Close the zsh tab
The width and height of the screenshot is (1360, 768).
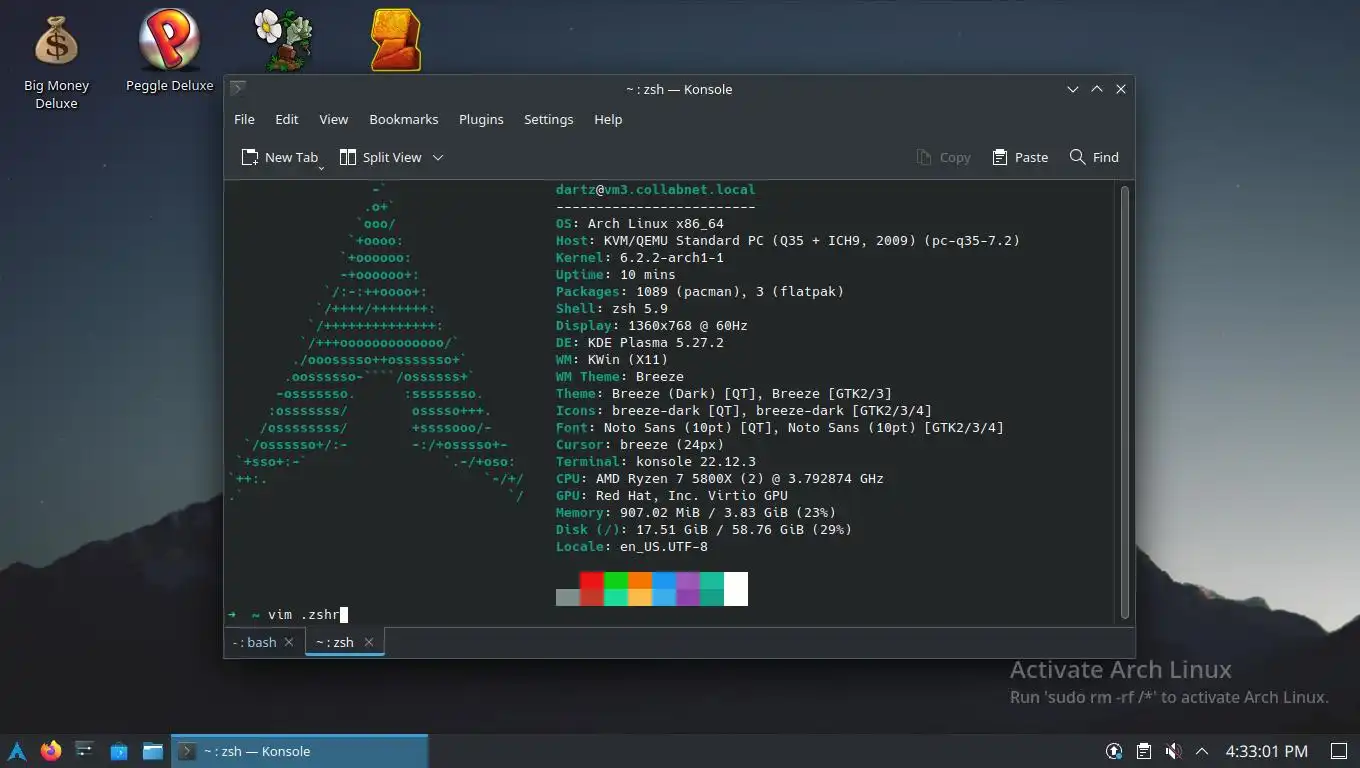coord(368,642)
